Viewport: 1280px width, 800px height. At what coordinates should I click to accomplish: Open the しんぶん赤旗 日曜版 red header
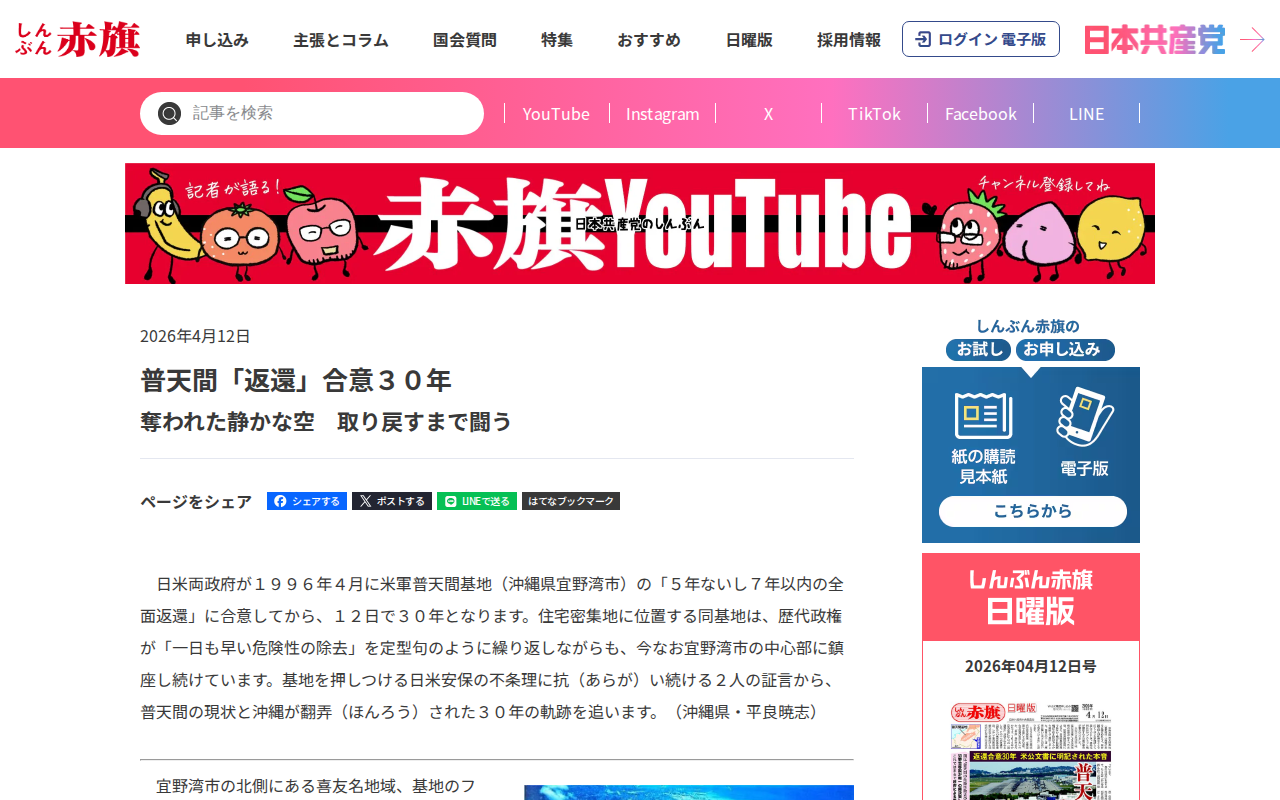(1031, 597)
